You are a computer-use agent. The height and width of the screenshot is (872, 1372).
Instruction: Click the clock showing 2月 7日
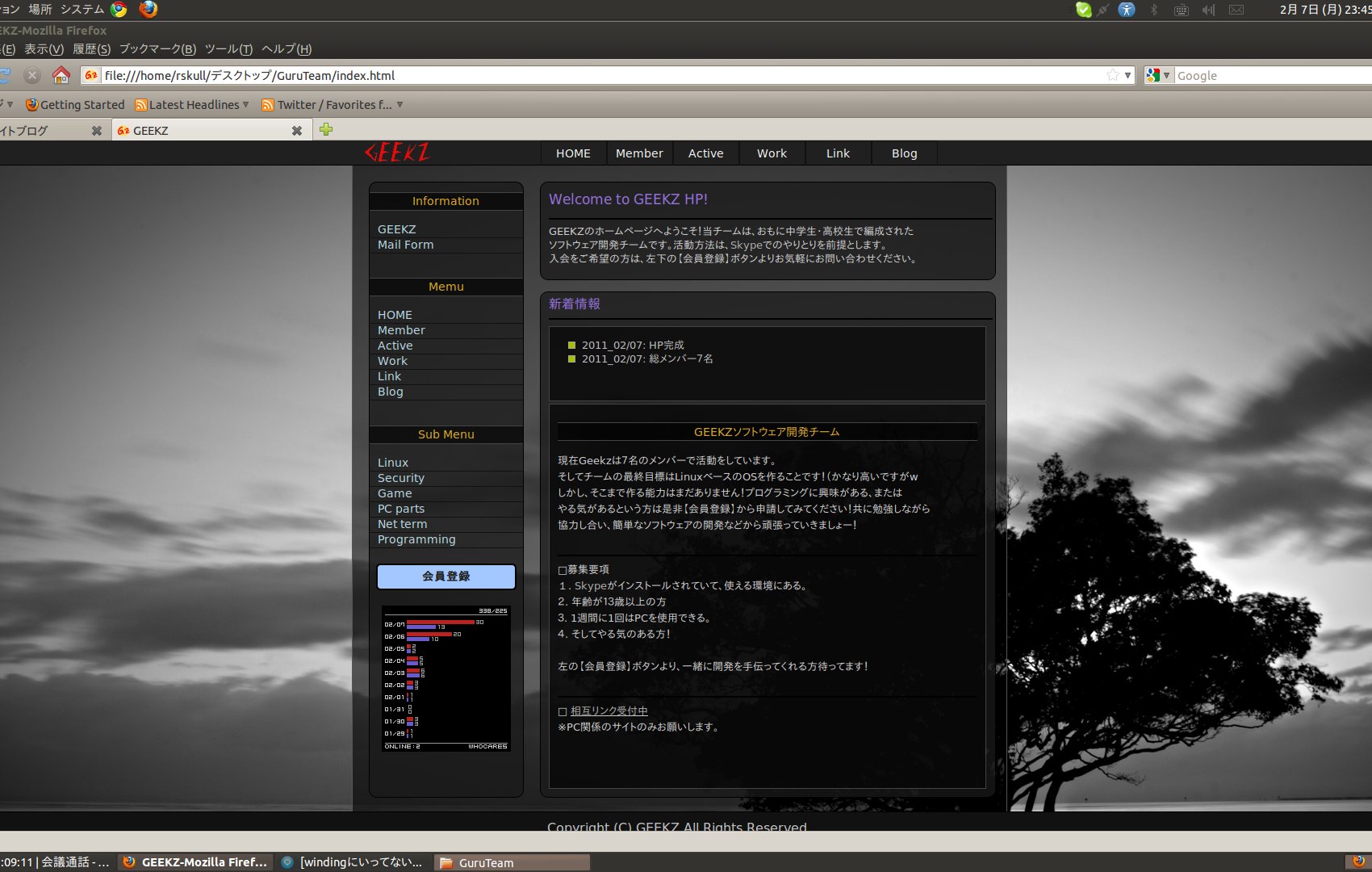point(1325,10)
